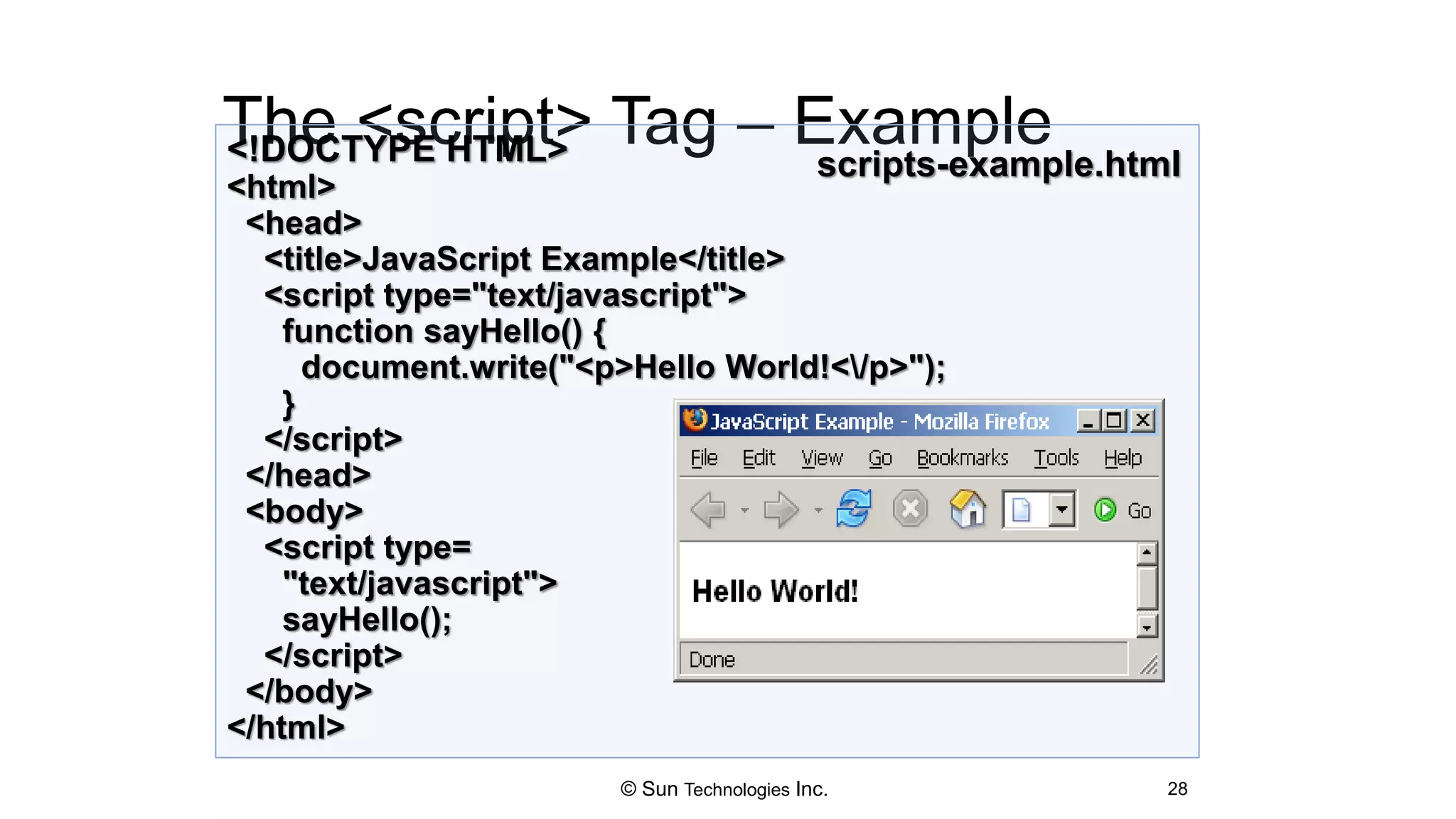The width and height of the screenshot is (1456, 819).
Task: Open the View menu
Action: point(822,458)
